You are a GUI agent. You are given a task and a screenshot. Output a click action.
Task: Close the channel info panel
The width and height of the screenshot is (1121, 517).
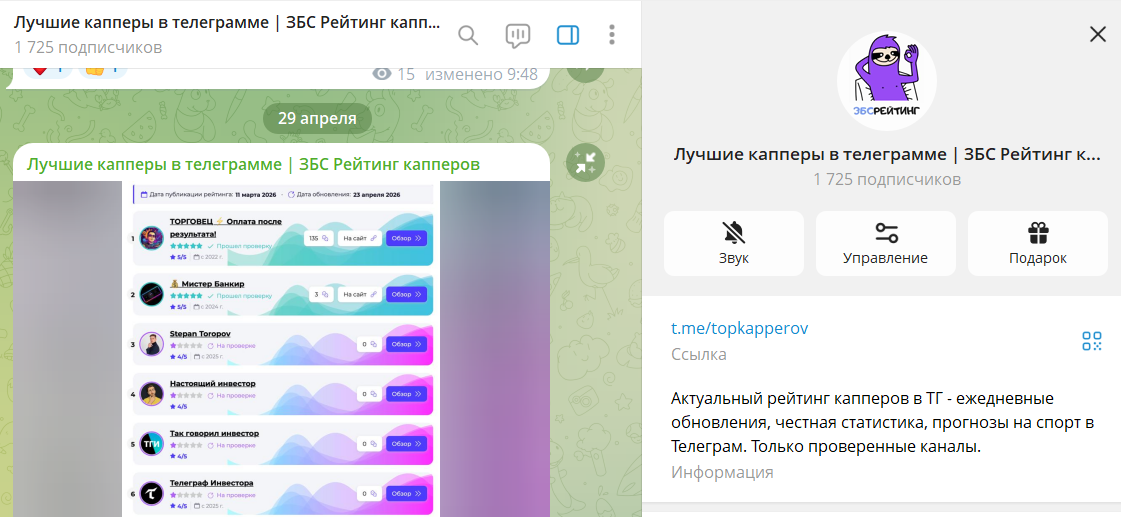[1097, 34]
